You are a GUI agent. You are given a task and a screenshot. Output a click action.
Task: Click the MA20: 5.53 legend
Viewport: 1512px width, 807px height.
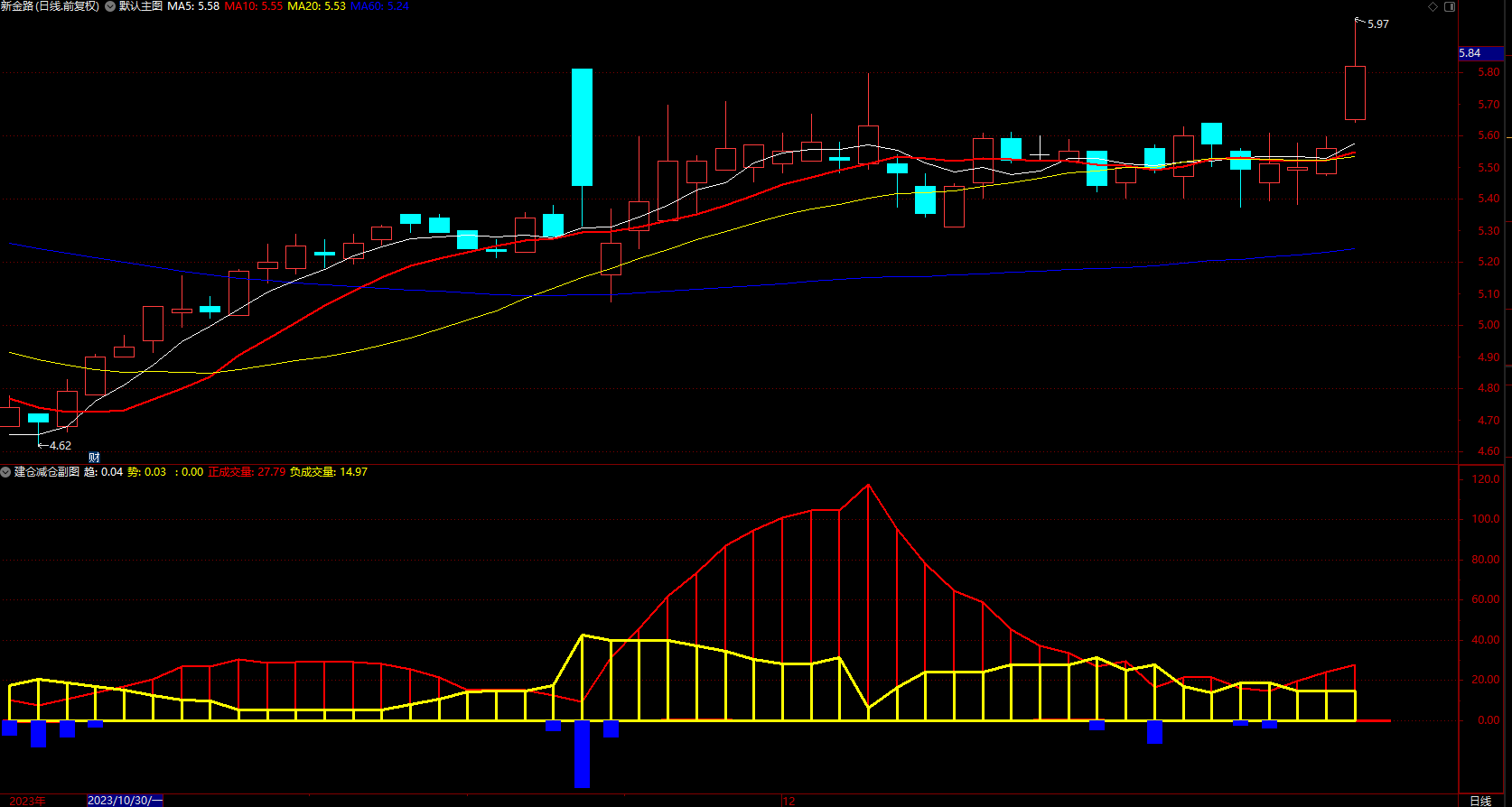pos(316,6)
